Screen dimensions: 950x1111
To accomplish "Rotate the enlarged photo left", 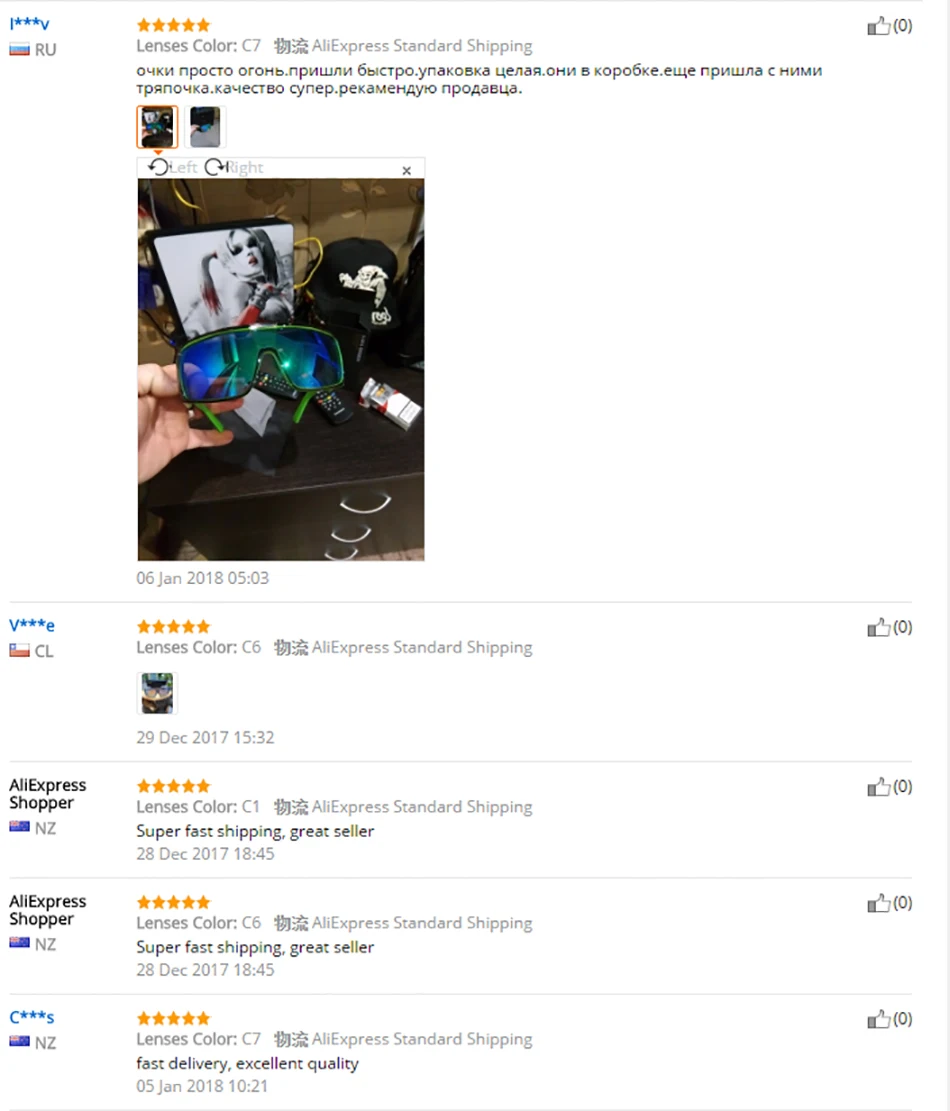I will point(172,167).
